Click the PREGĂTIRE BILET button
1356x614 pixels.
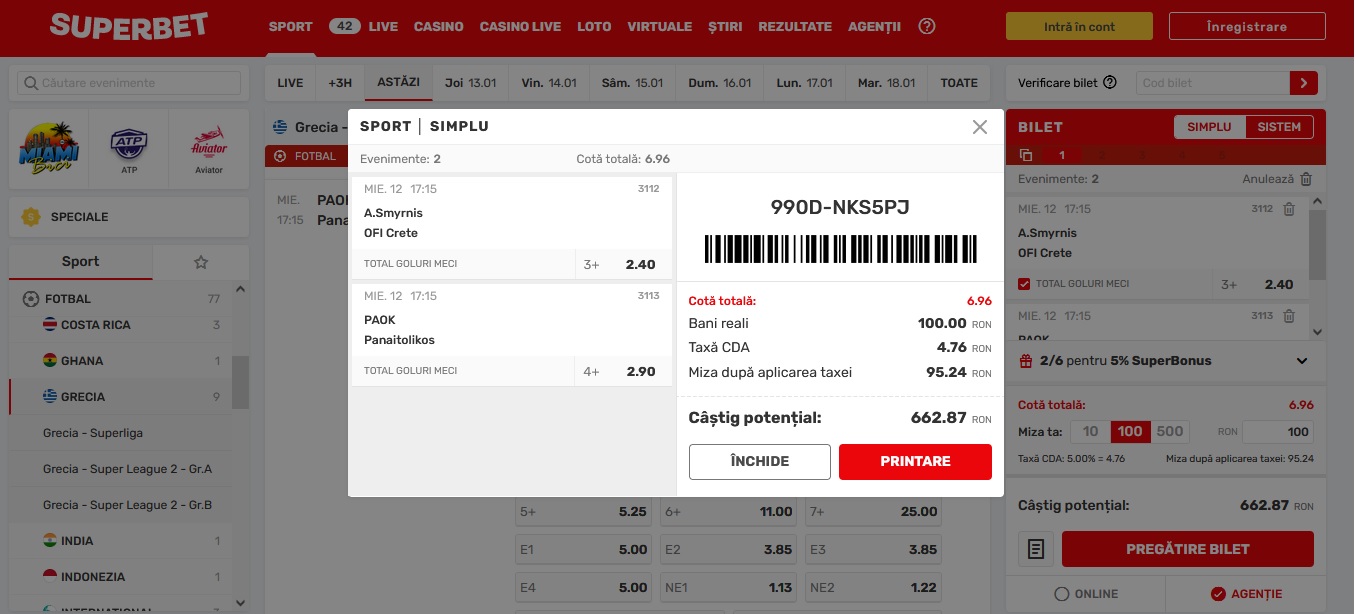pyautogui.click(x=1188, y=549)
